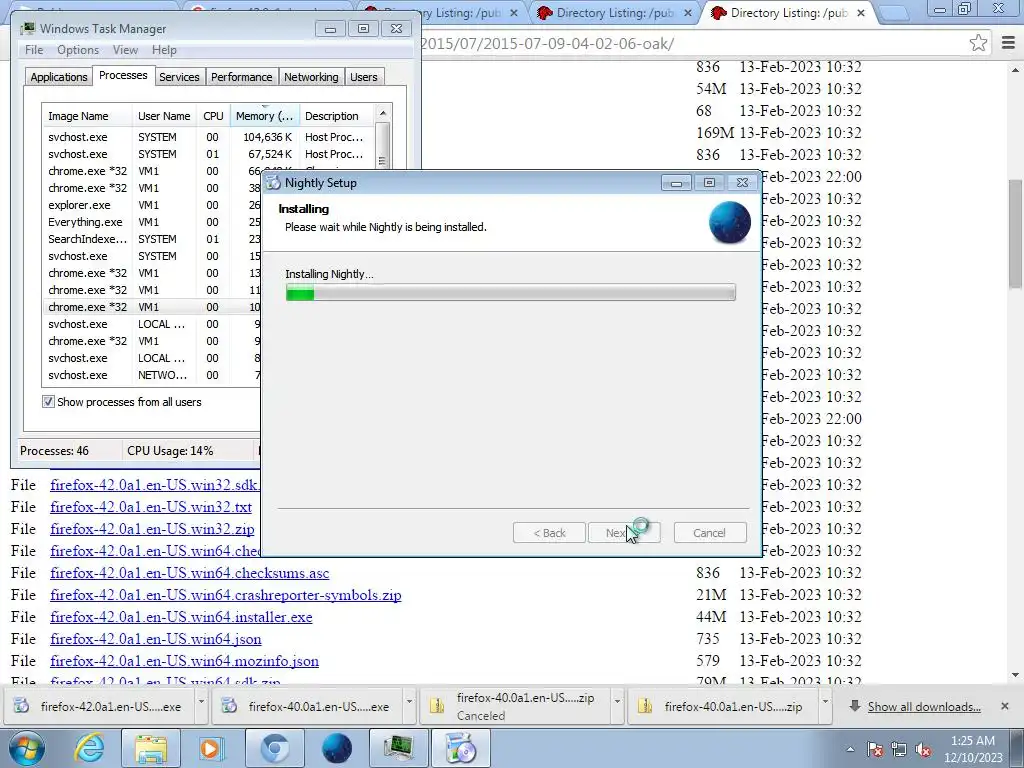Image resolution: width=1024 pixels, height=768 pixels.
Task: Click Chrome page vertical scrollbar thumb
Action: (1016, 234)
